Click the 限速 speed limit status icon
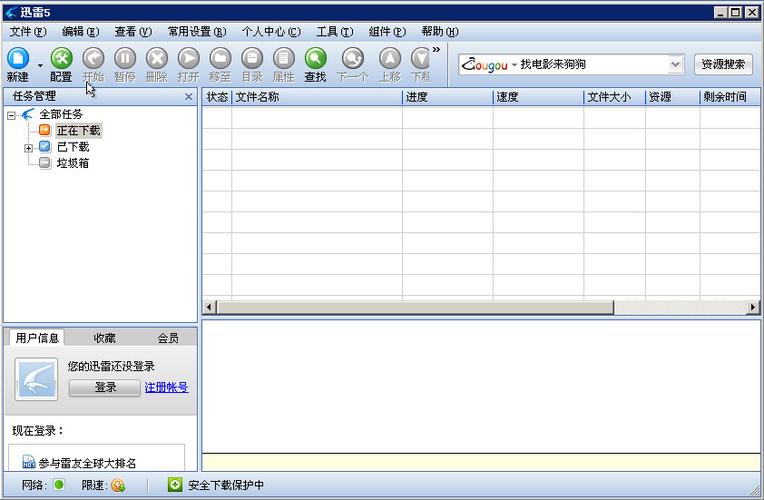 (x=118, y=485)
